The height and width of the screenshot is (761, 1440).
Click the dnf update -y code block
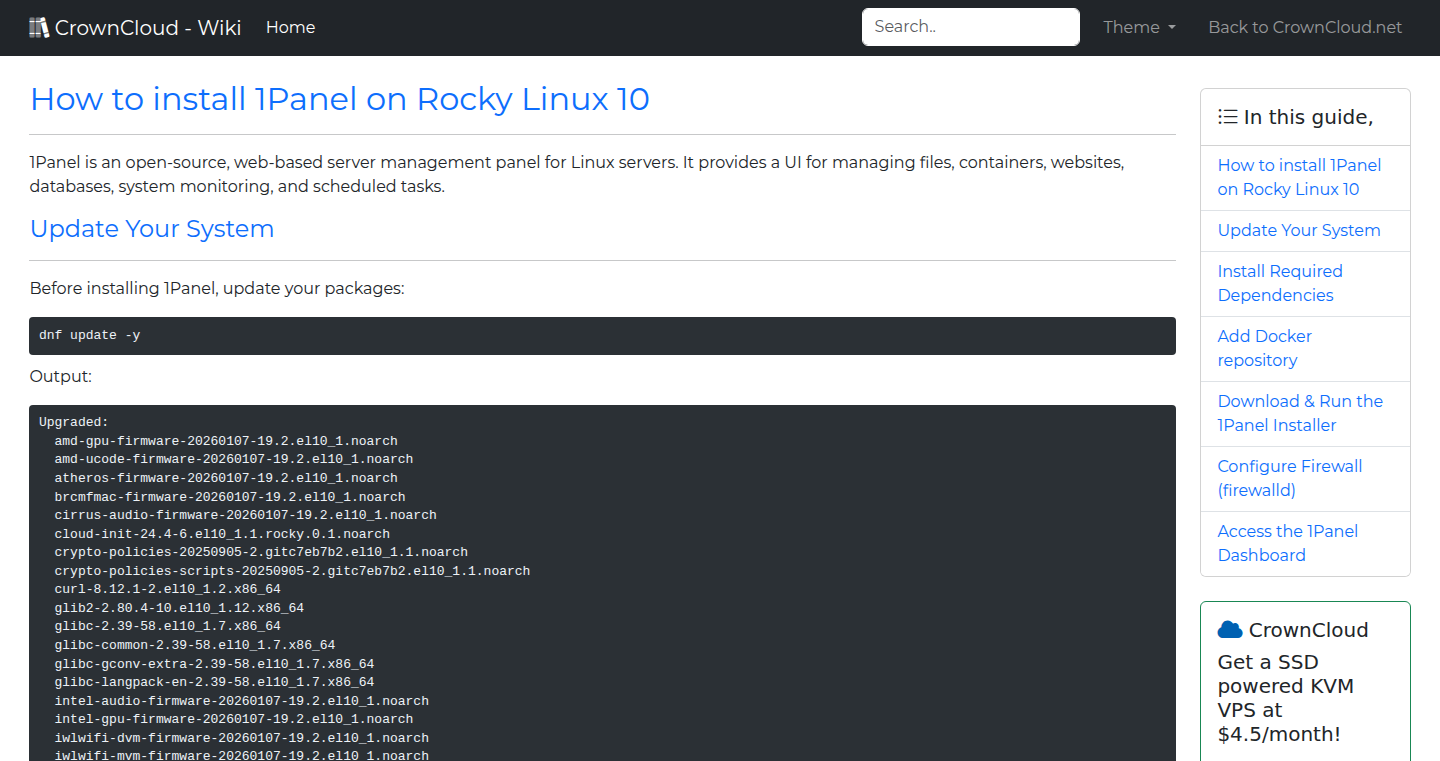(x=603, y=336)
